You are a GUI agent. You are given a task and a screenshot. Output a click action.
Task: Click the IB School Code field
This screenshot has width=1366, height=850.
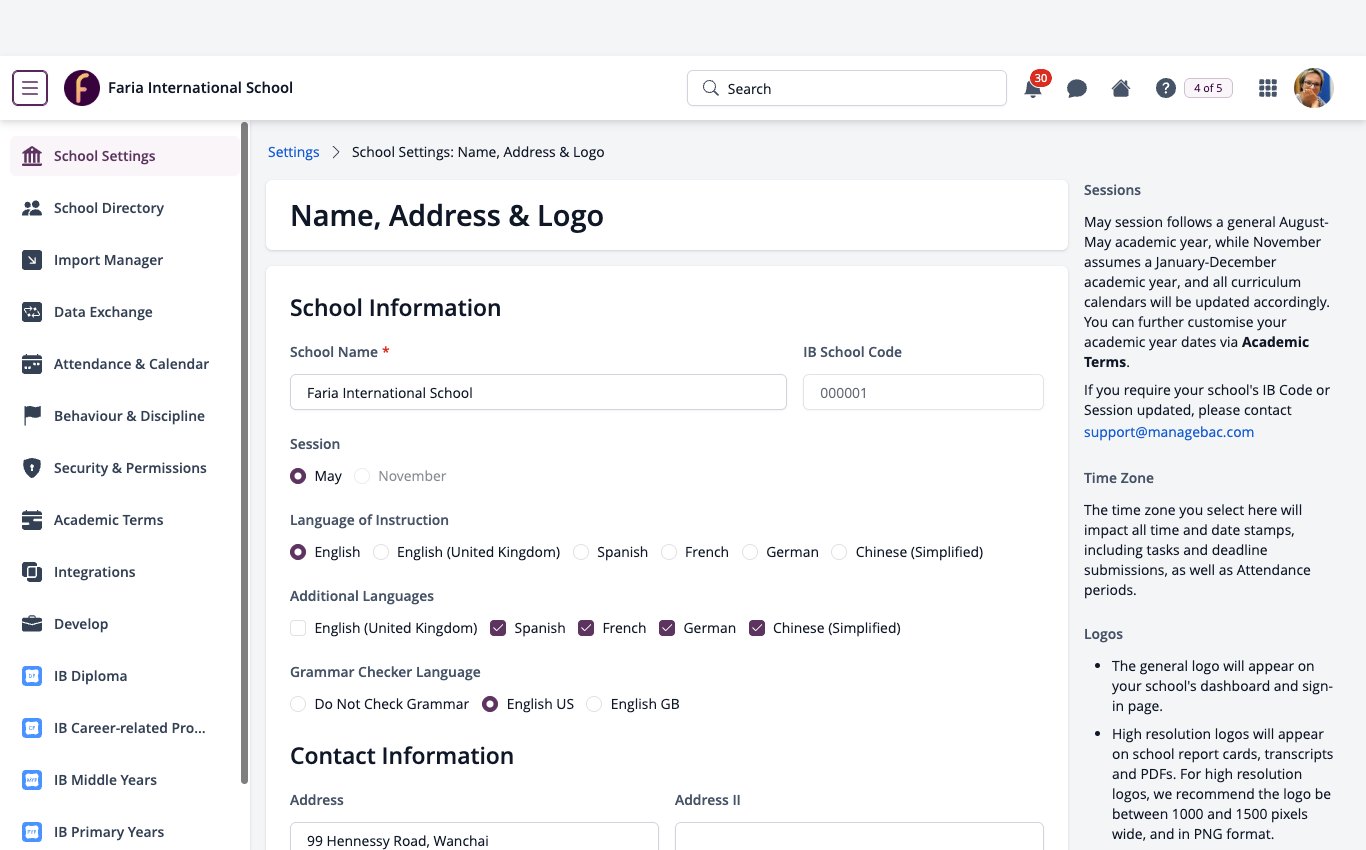coord(923,392)
